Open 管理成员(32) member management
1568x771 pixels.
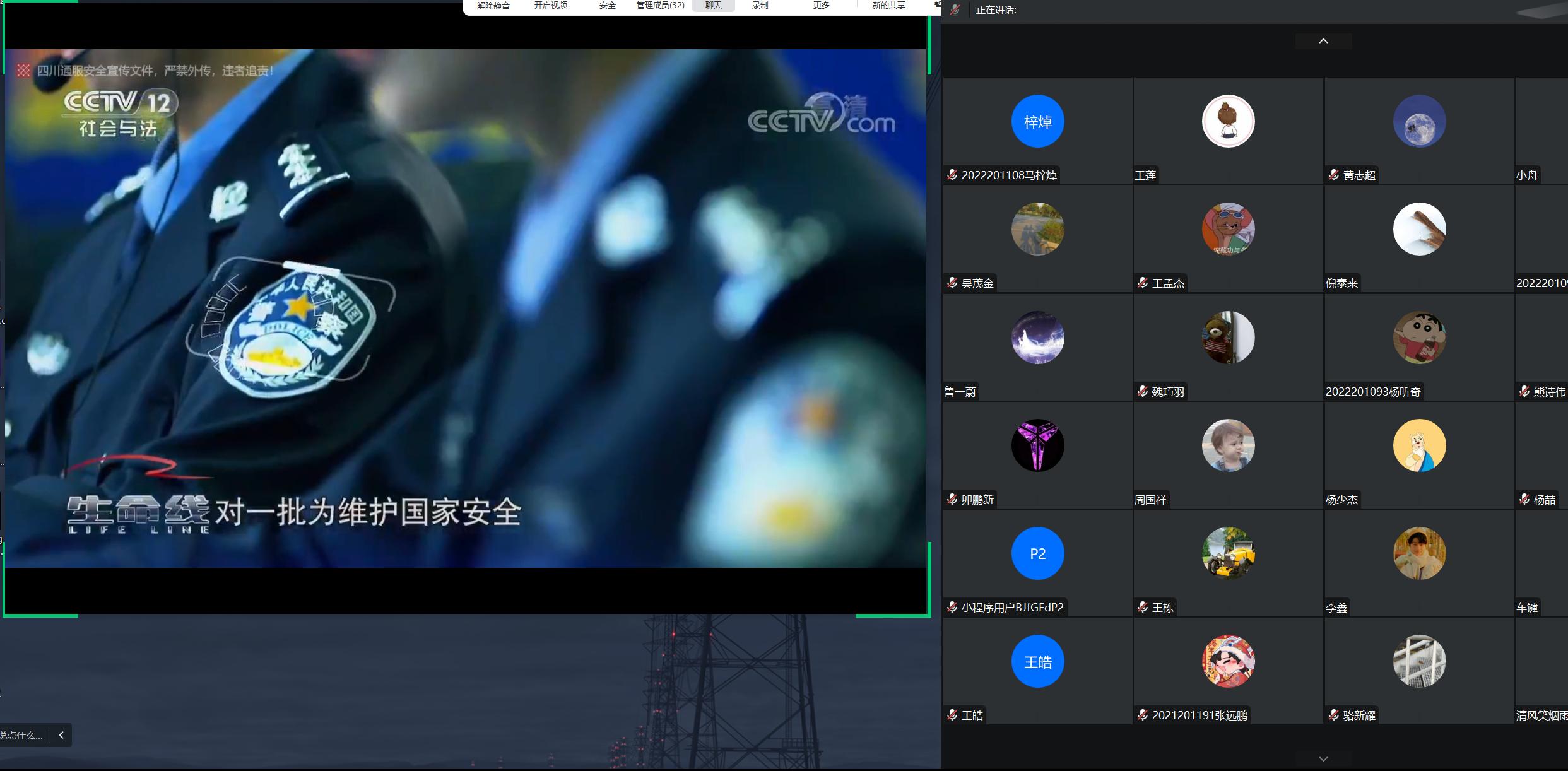point(660,6)
